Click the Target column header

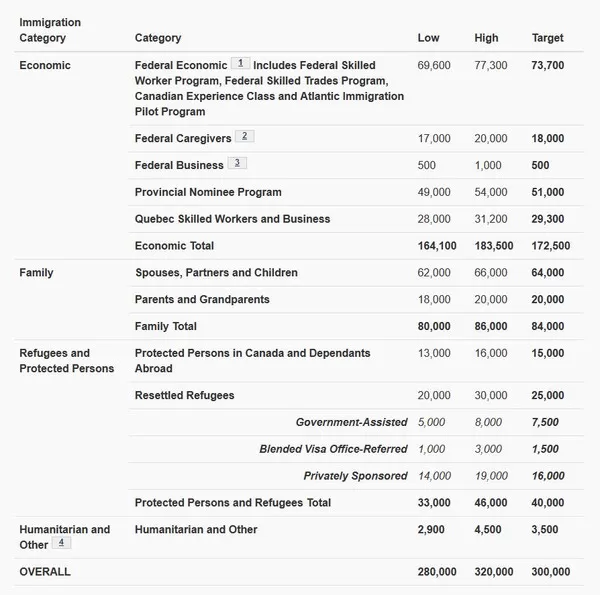coord(548,38)
